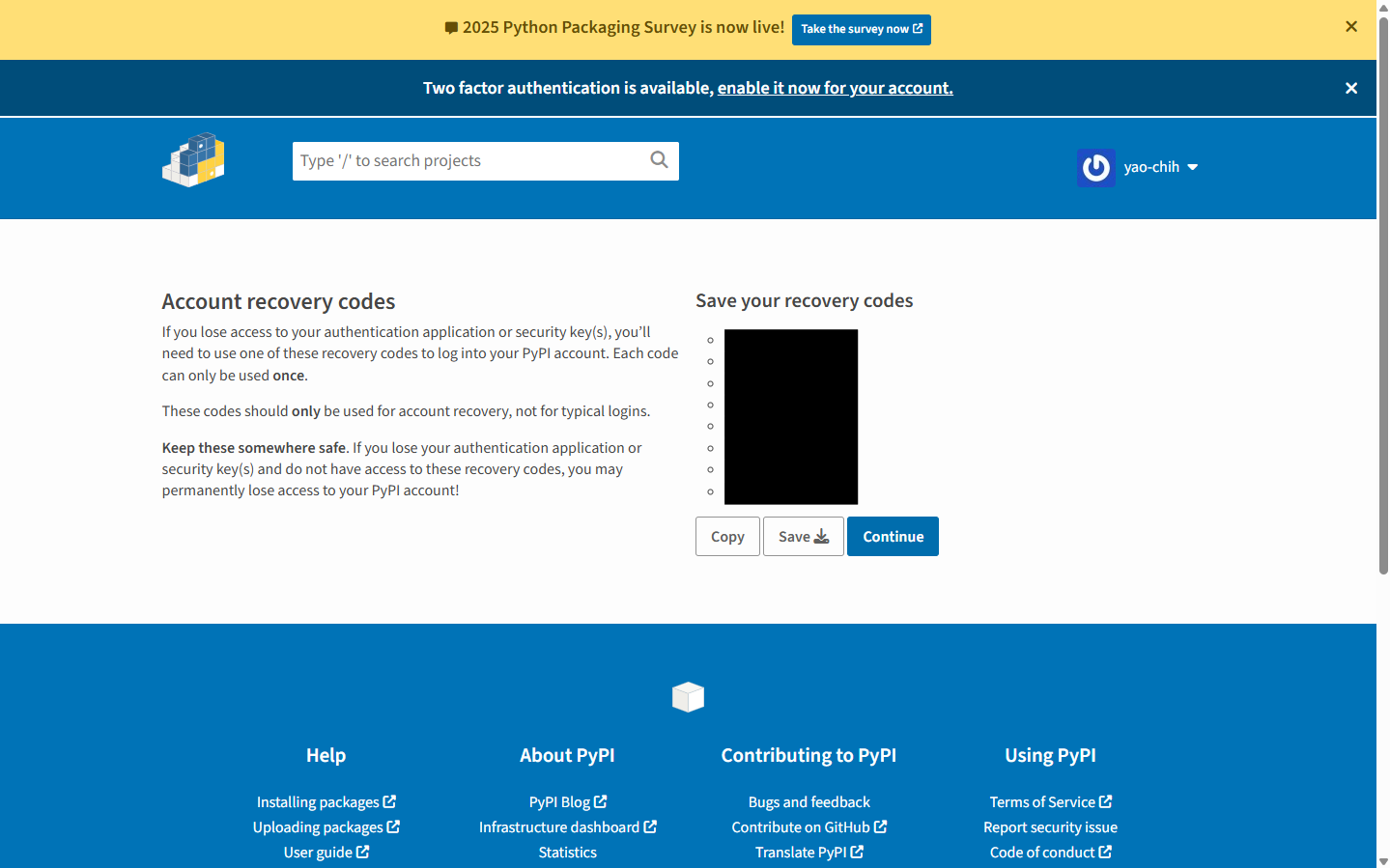This screenshot has width=1390, height=868.
Task: Click the Take the survey now button
Action: point(862,29)
